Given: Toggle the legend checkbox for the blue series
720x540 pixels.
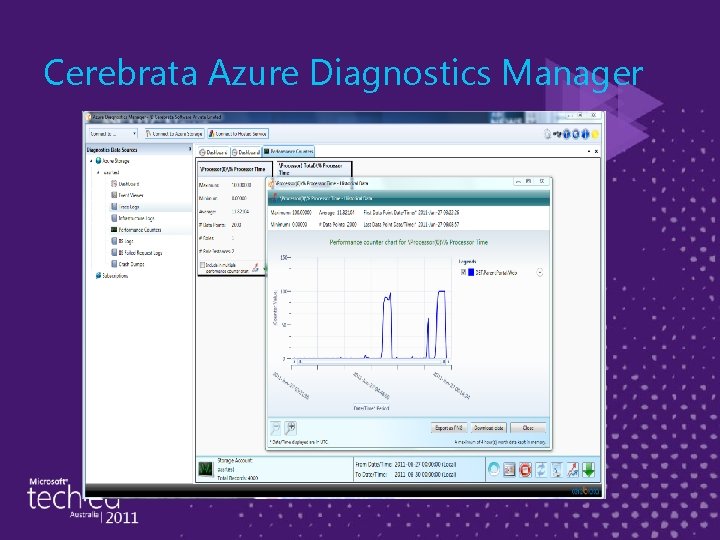Looking at the screenshot, I should click(x=463, y=272).
